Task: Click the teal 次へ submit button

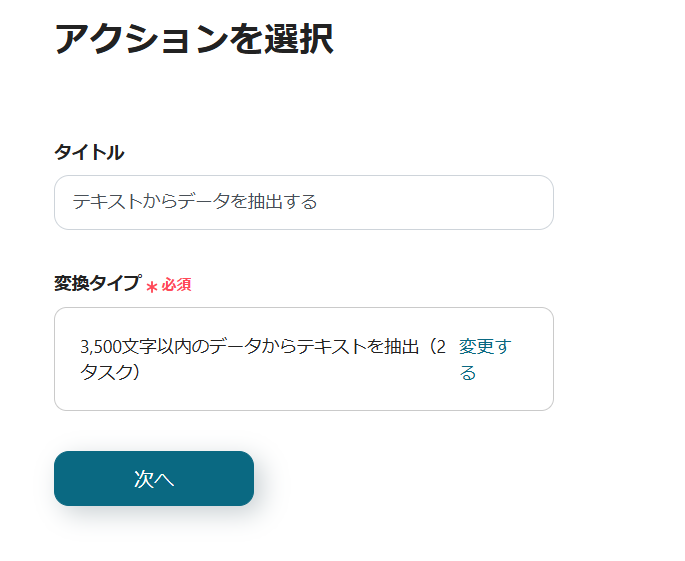Action: tap(154, 479)
